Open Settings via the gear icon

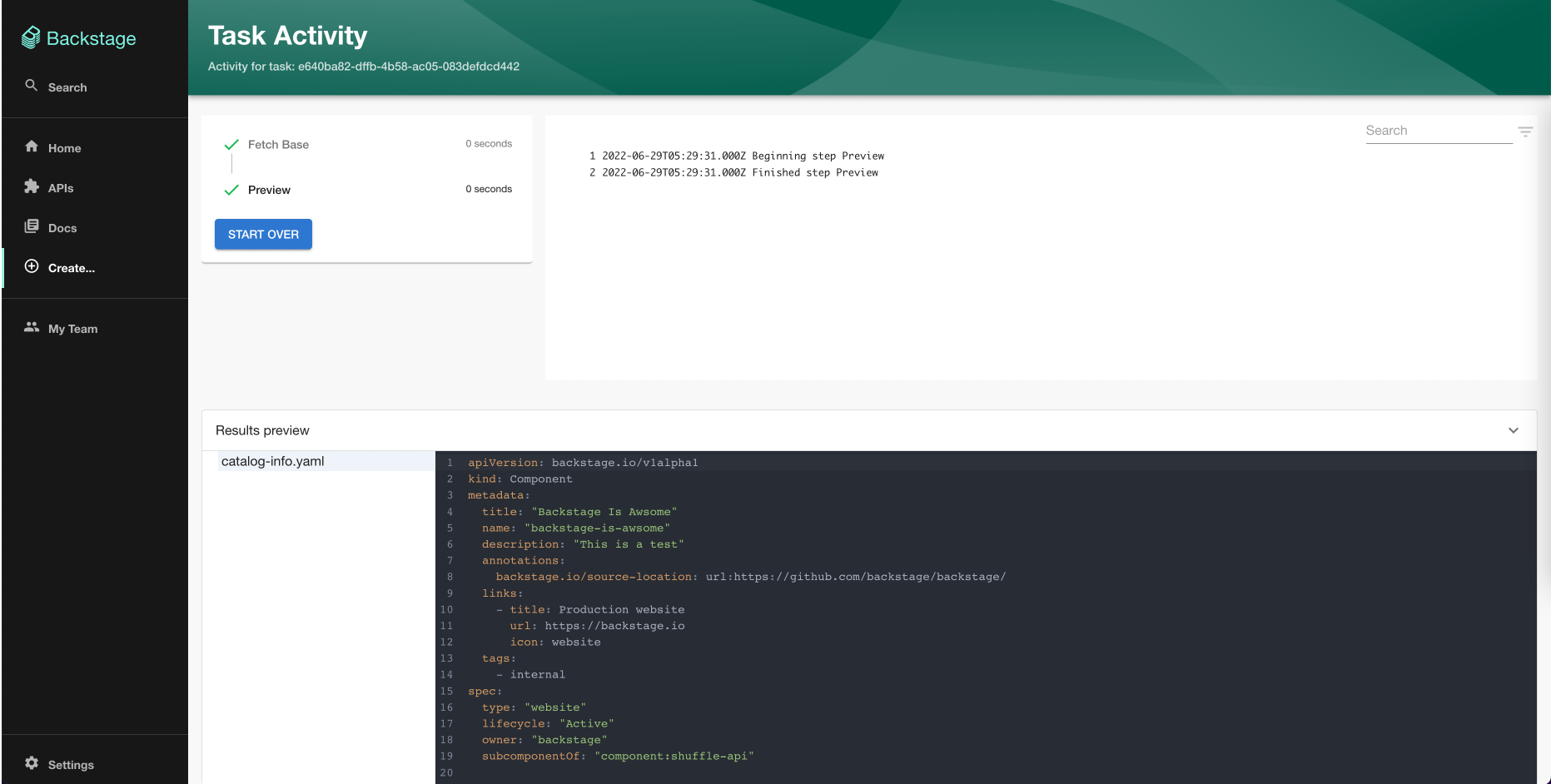coord(31,763)
